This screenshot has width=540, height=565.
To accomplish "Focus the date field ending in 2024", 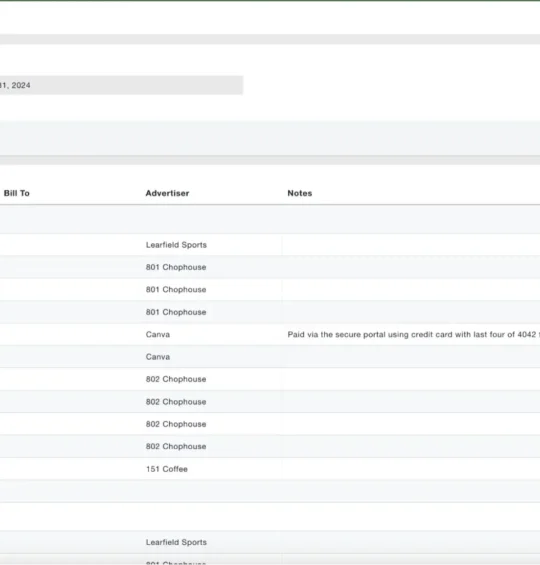I will (121, 85).
